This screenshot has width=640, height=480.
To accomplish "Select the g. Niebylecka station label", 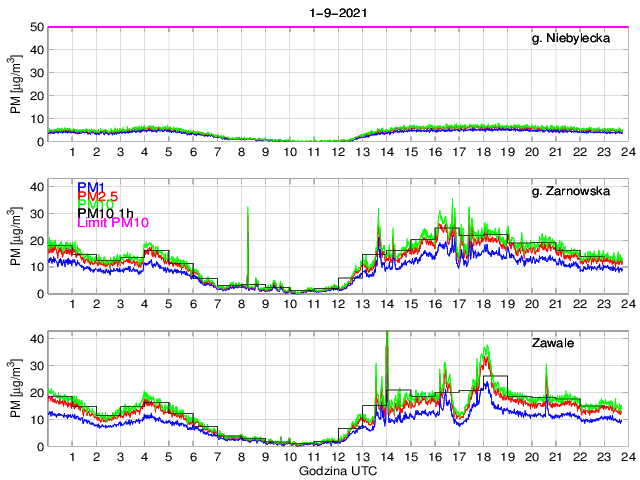I will click(x=577, y=39).
